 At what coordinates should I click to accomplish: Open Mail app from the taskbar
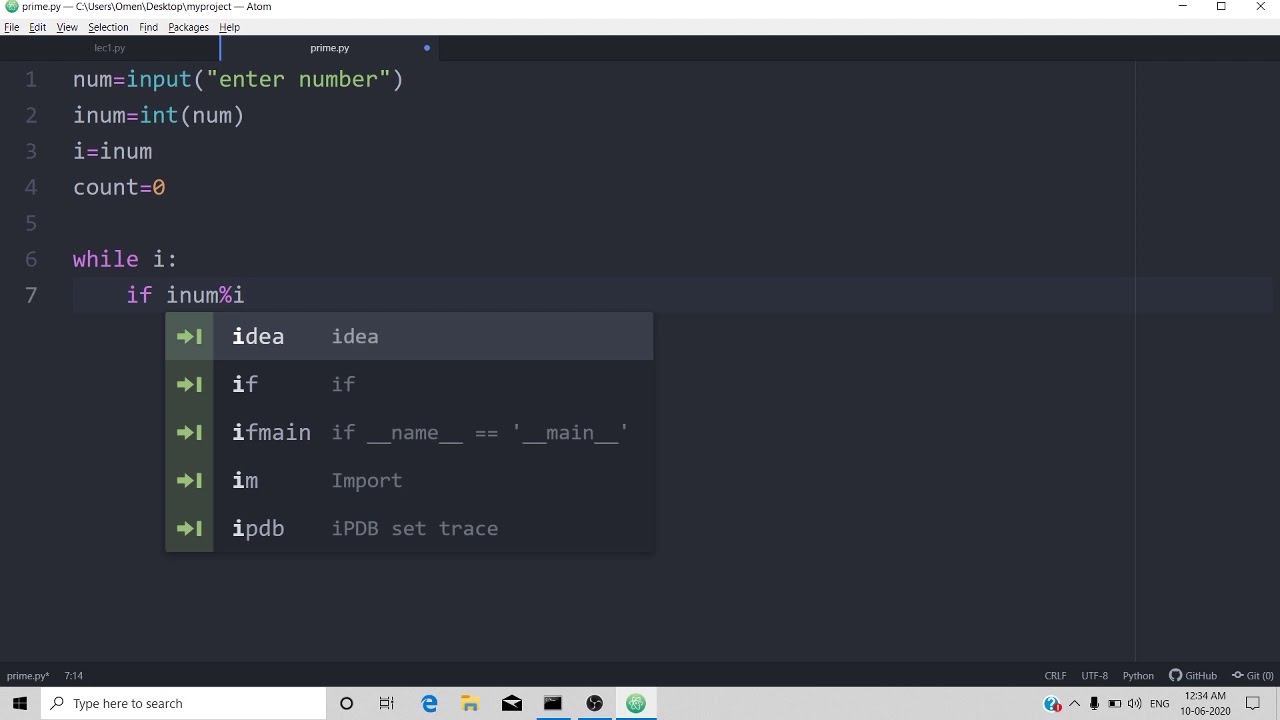[512, 704]
